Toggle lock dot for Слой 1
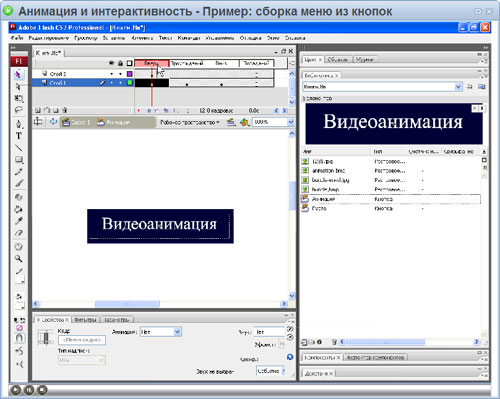Image resolution: width=500 pixels, height=399 pixels. click(120, 83)
